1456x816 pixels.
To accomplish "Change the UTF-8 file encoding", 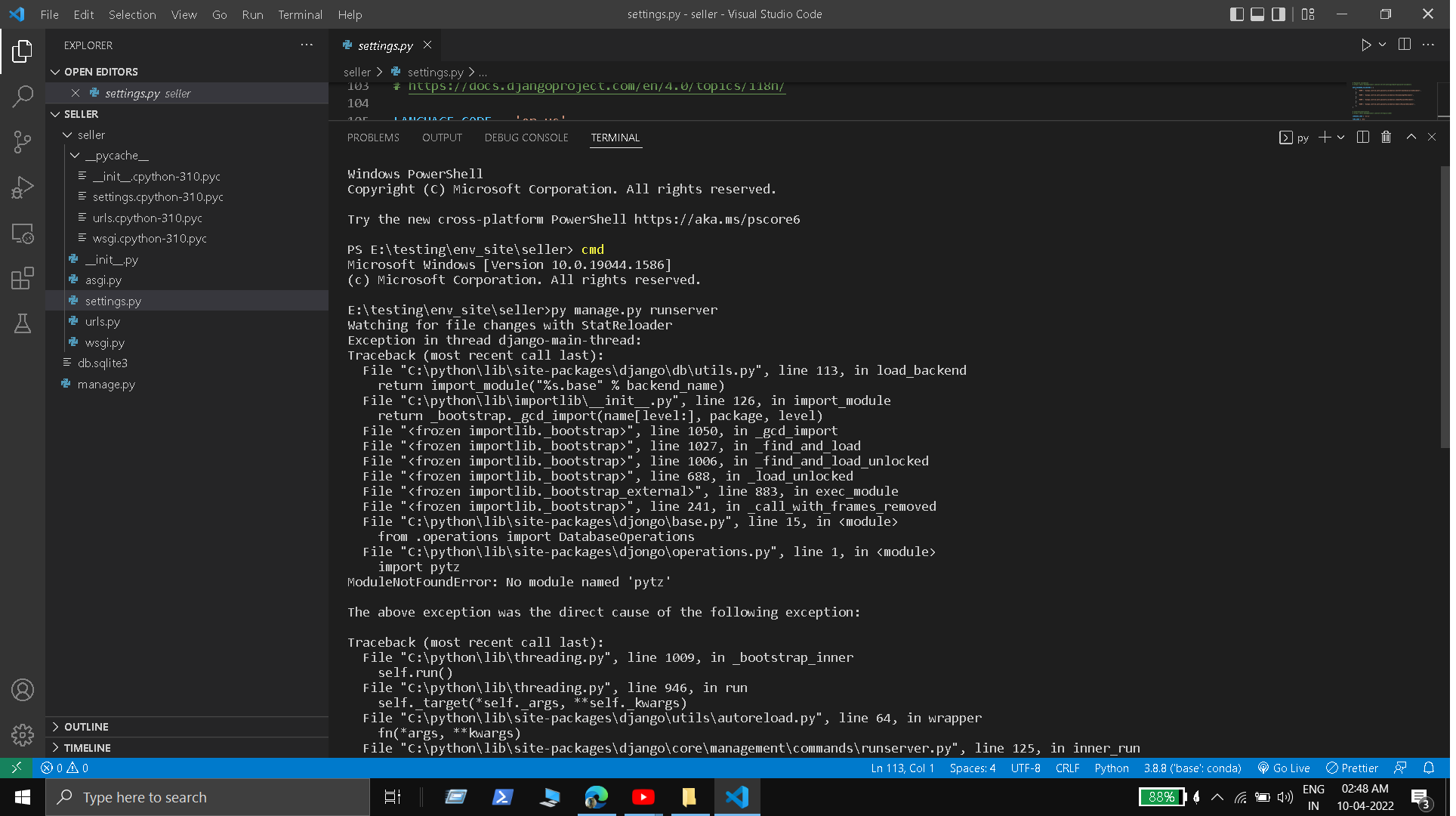I will click(1026, 768).
